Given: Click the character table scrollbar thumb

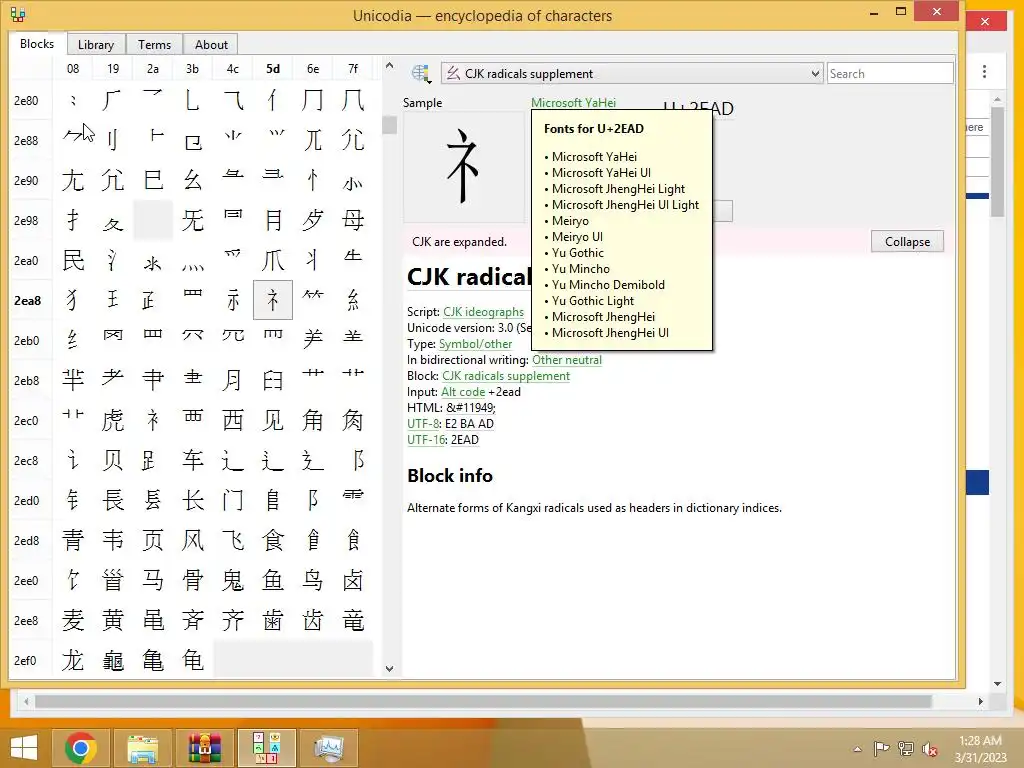Looking at the screenshot, I should tap(389, 124).
